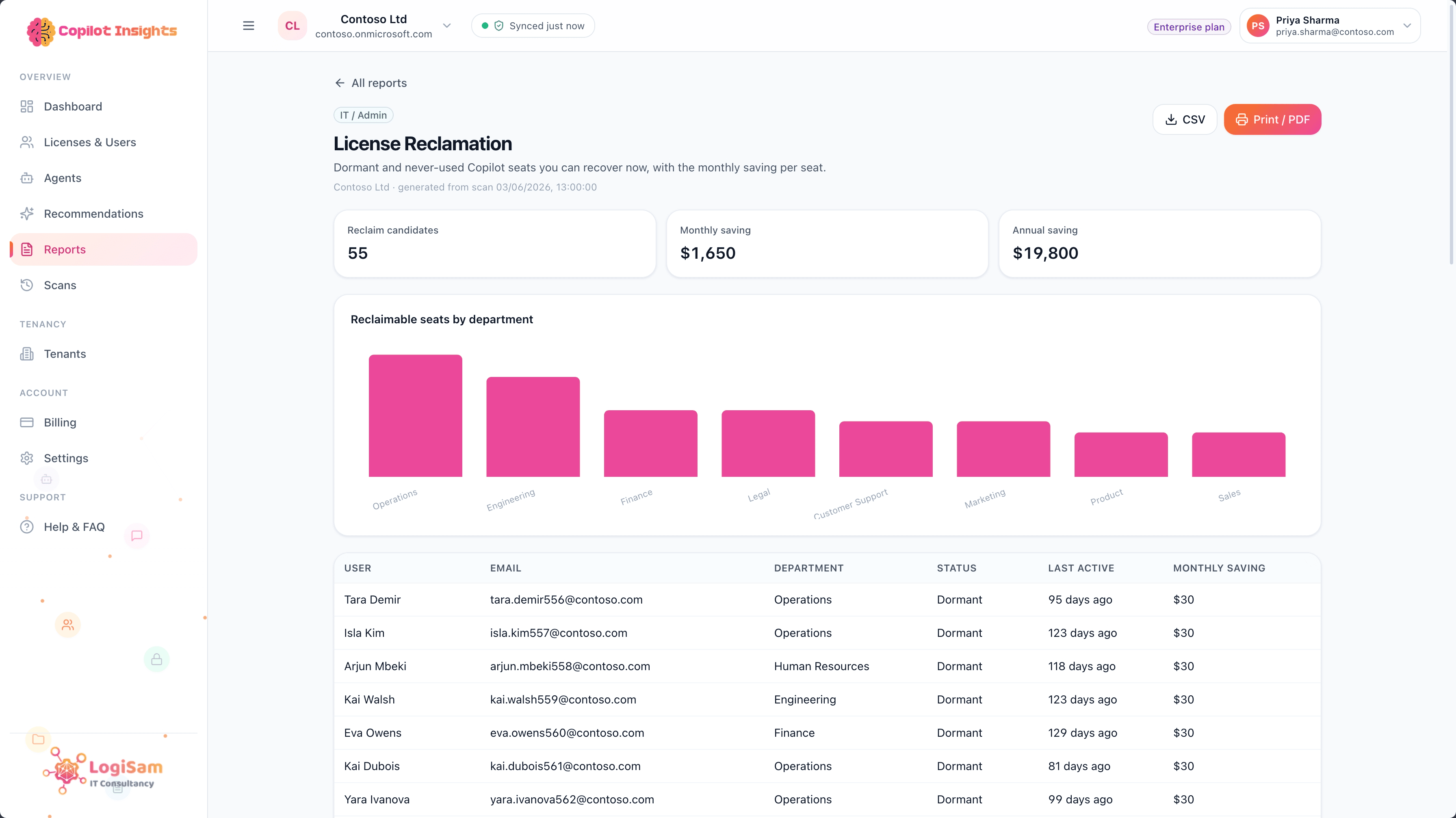
Task: Click the Agents robot icon
Action: (26, 178)
